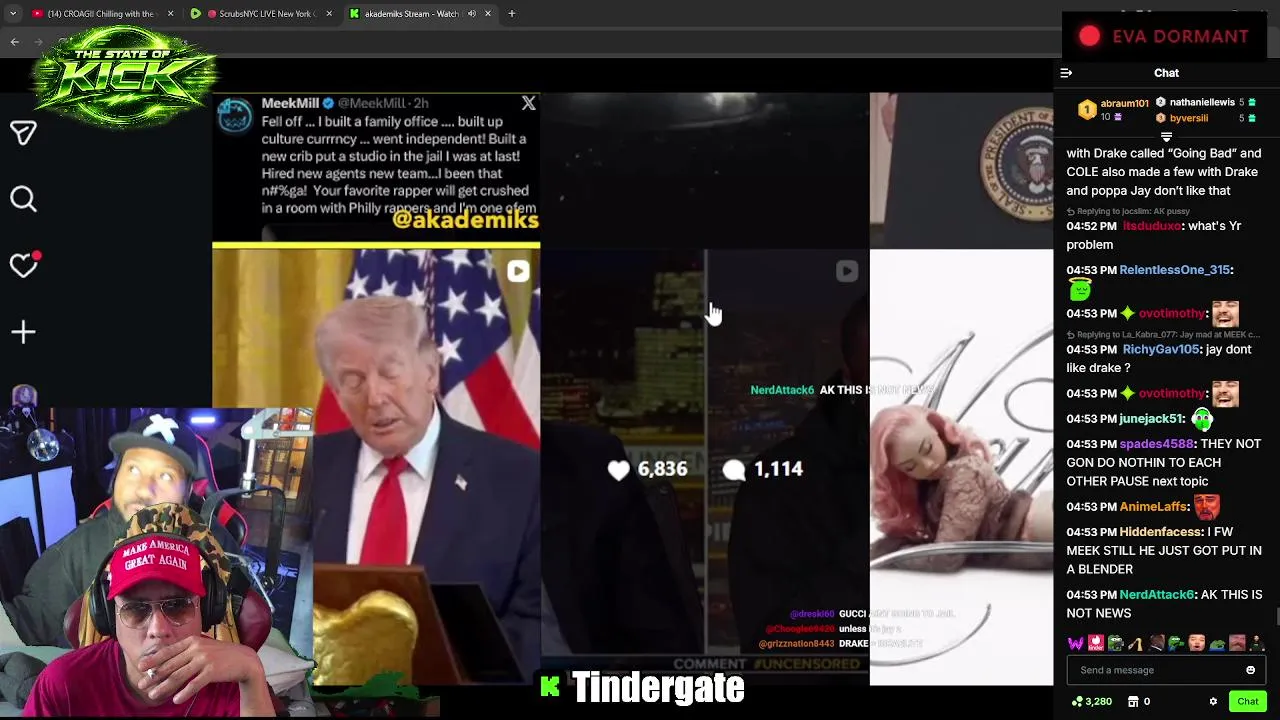This screenshot has height=720, width=1280.
Task: Open NerdAttack6's name in the chat list
Action: tap(1157, 595)
